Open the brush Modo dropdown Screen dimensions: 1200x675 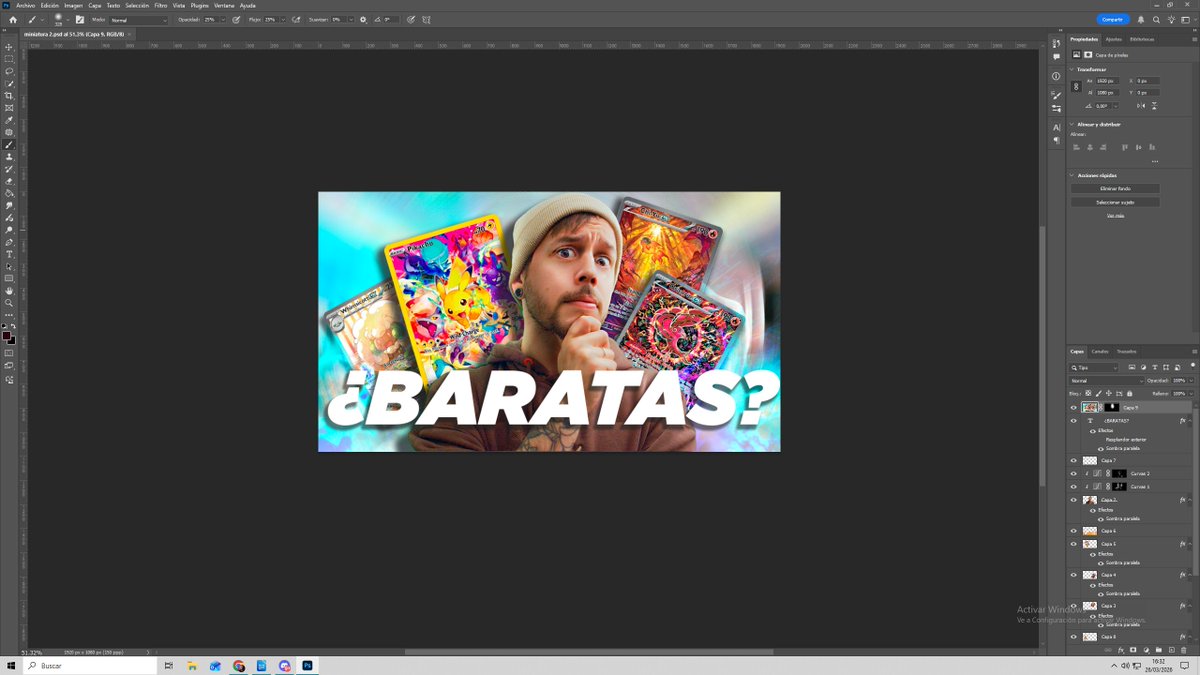pyautogui.click(x=140, y=20)
